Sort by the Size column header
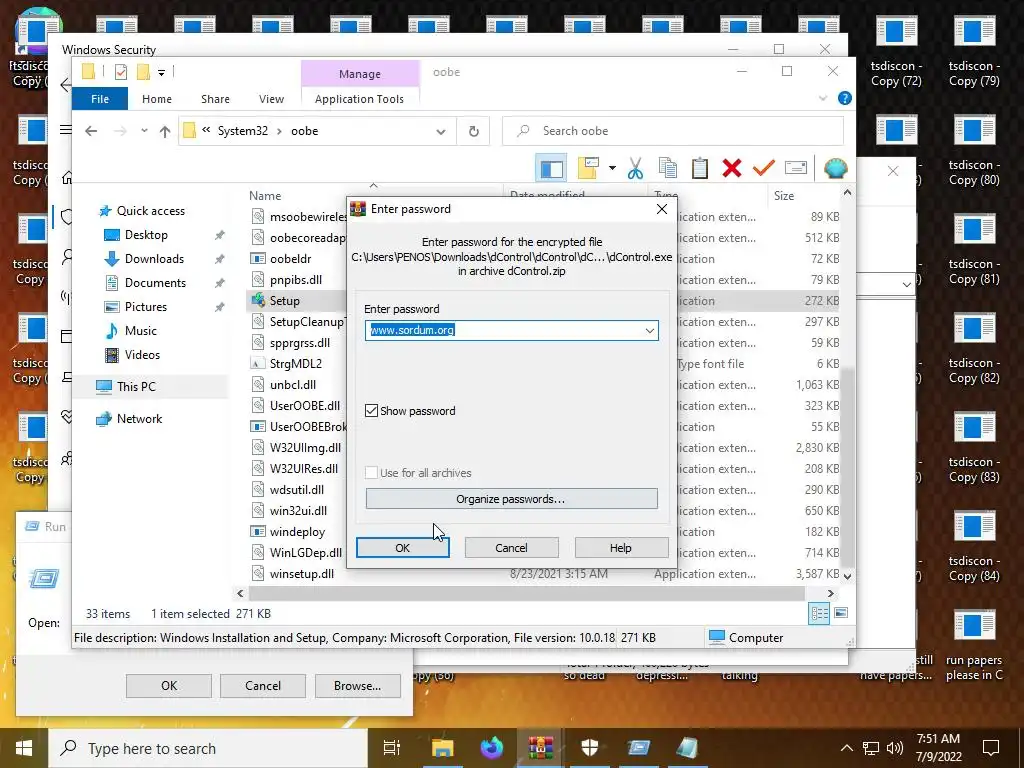This screenshot has width=1024, height=768. pyautogui.click(x=784, y=195)
